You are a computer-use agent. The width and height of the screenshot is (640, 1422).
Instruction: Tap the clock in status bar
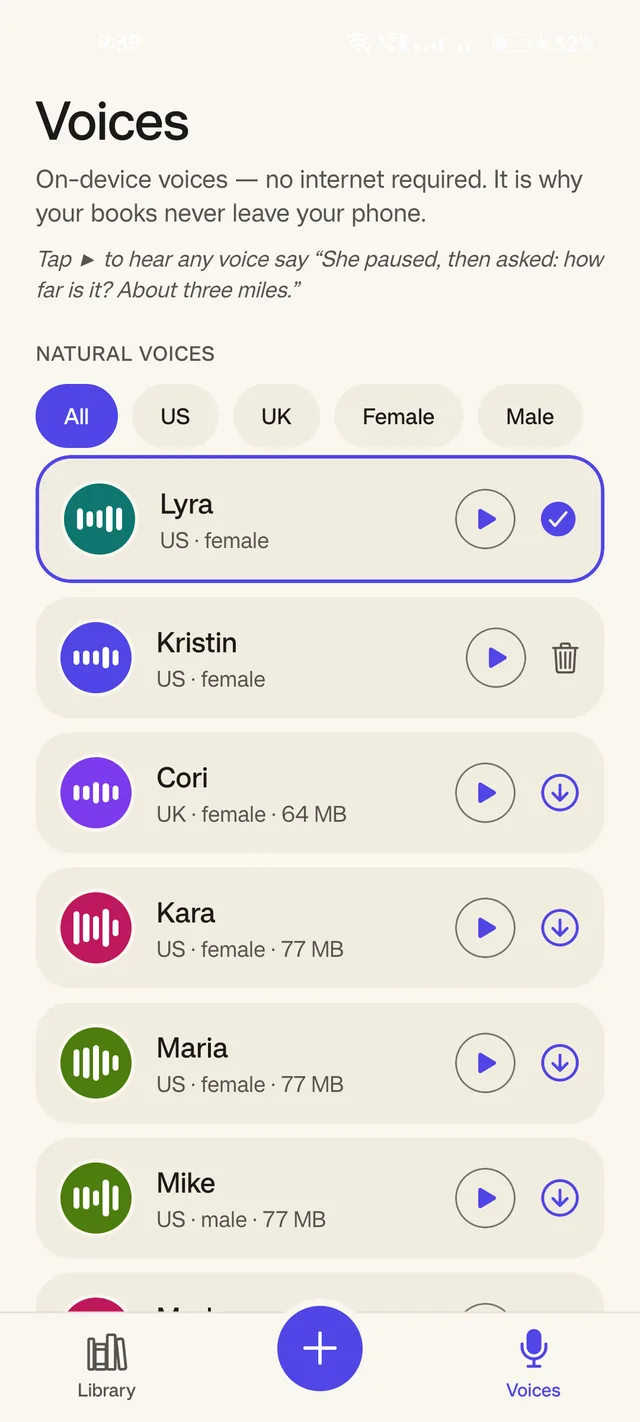[x=119, y=43]
